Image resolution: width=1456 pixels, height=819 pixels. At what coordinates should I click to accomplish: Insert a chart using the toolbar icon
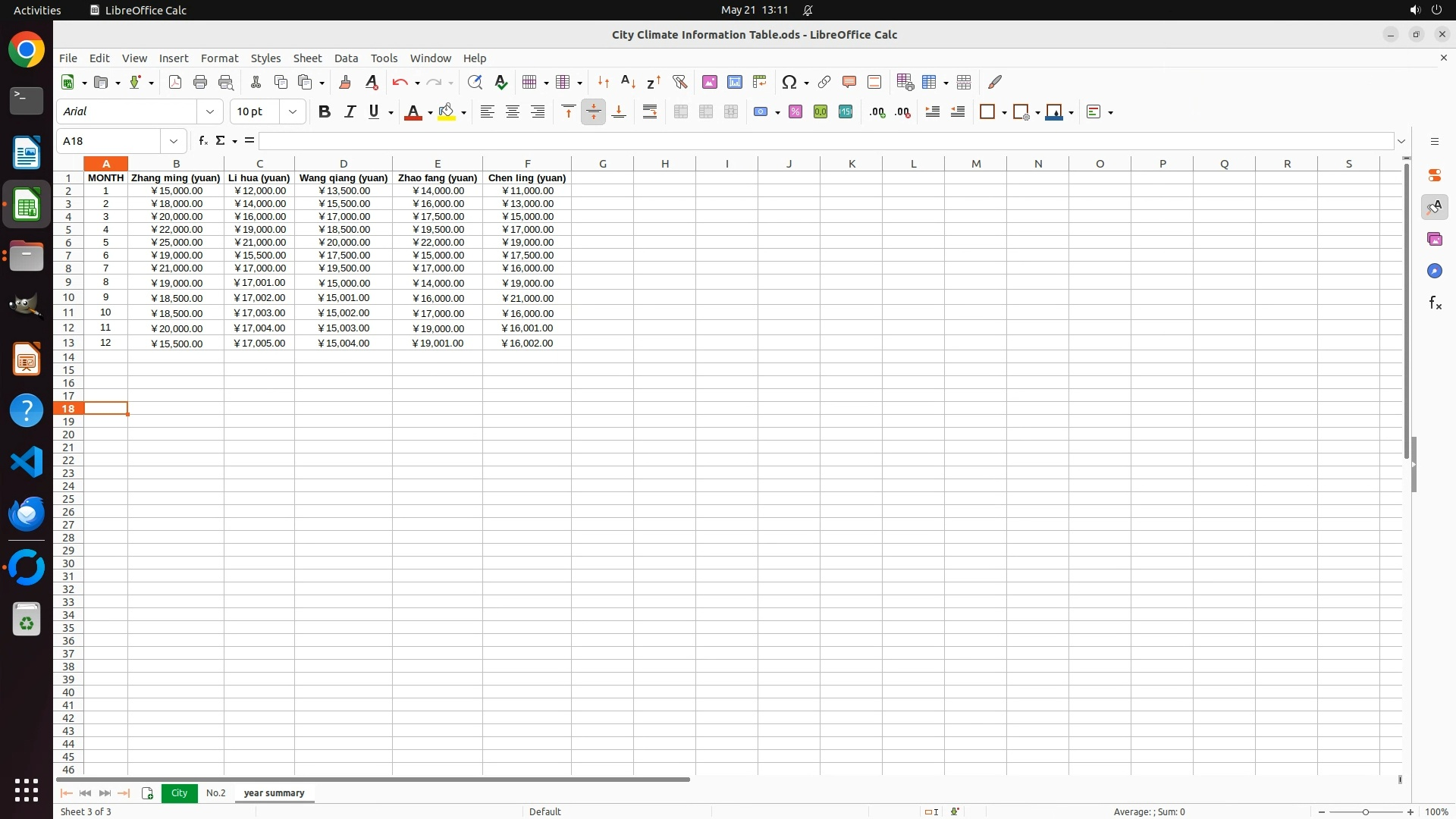click(x=734, y=82)
